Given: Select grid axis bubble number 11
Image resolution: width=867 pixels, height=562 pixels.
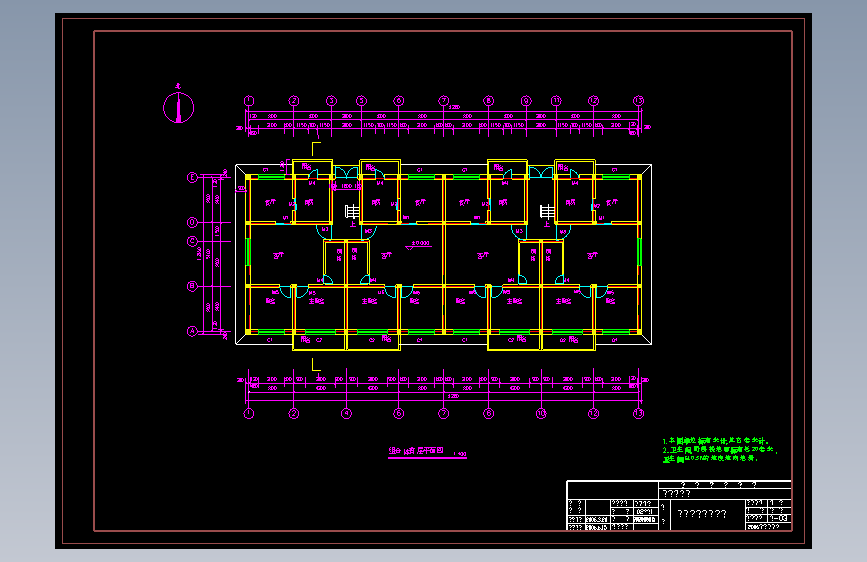Looking at the screenshot, I should click(556, 101).
